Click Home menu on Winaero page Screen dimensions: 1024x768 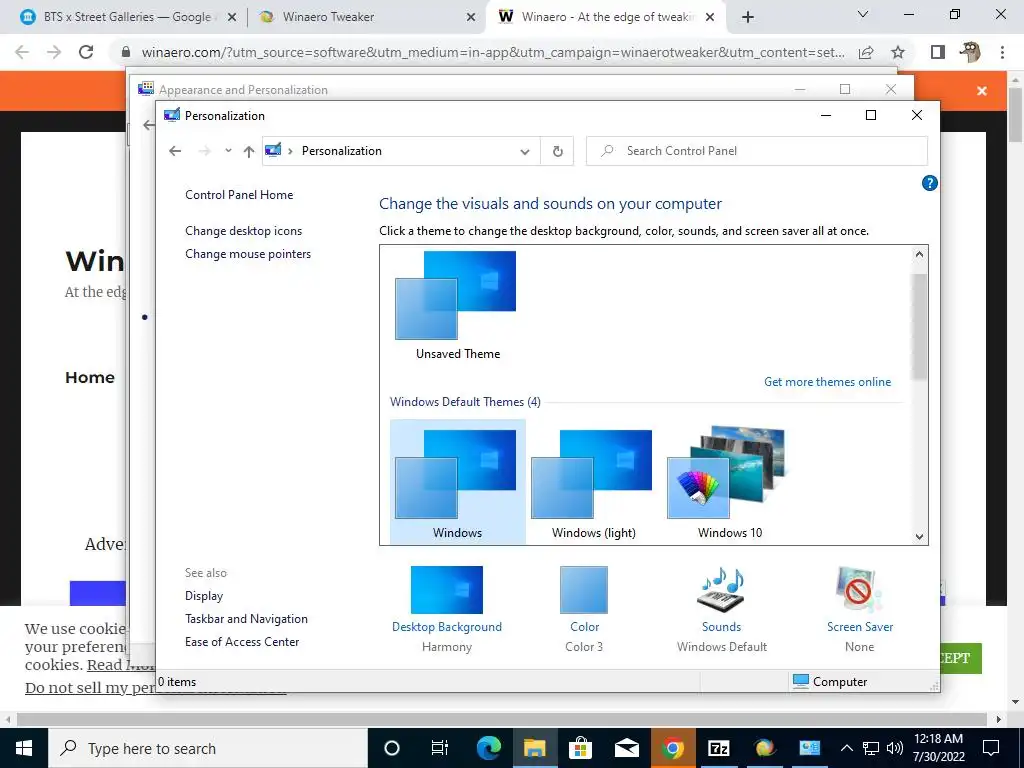pos(90,377)
